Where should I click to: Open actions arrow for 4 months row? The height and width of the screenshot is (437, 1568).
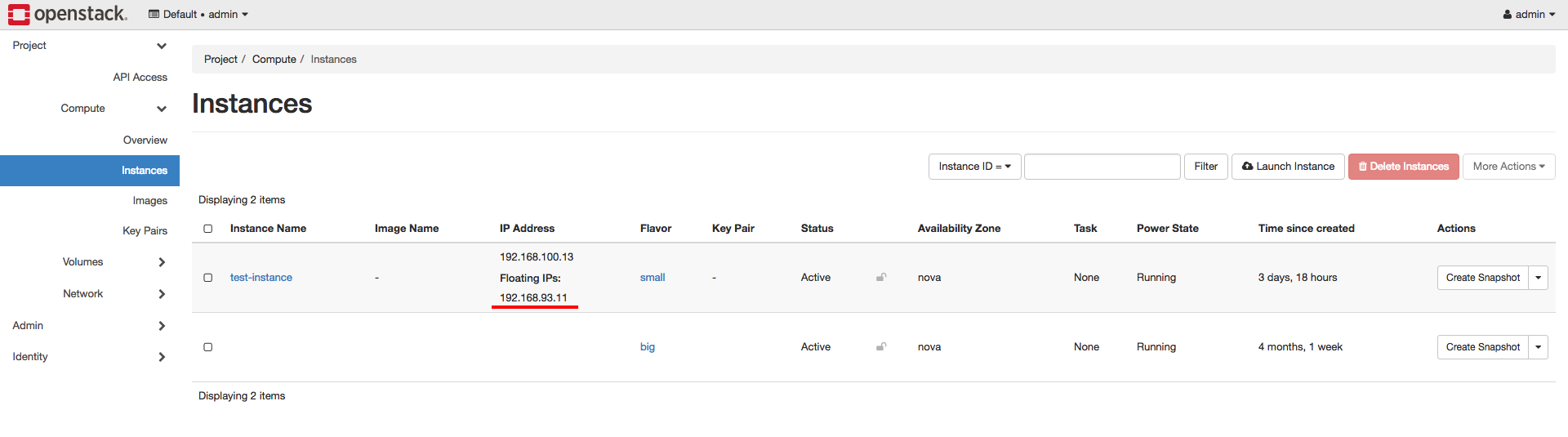1539,347
